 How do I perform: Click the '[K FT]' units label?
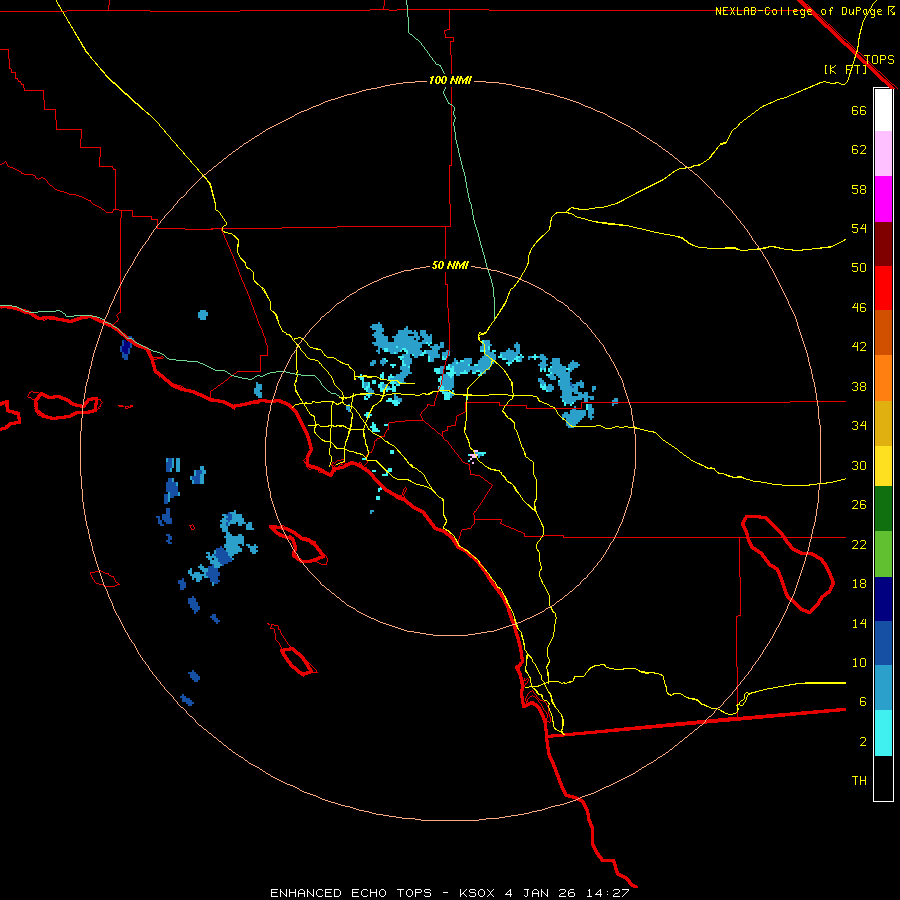845,70
